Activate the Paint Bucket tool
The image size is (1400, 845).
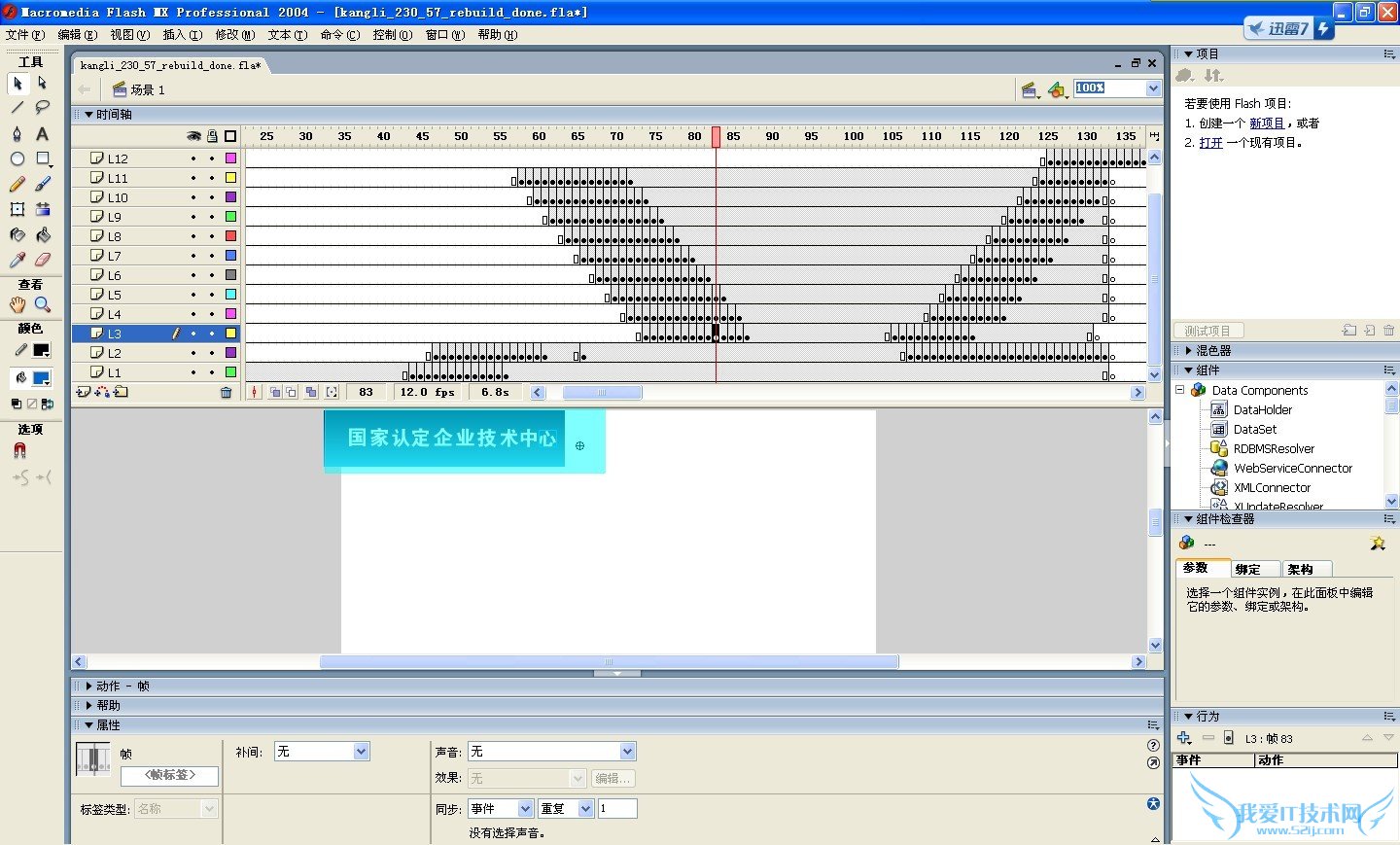tap(43, 234)
